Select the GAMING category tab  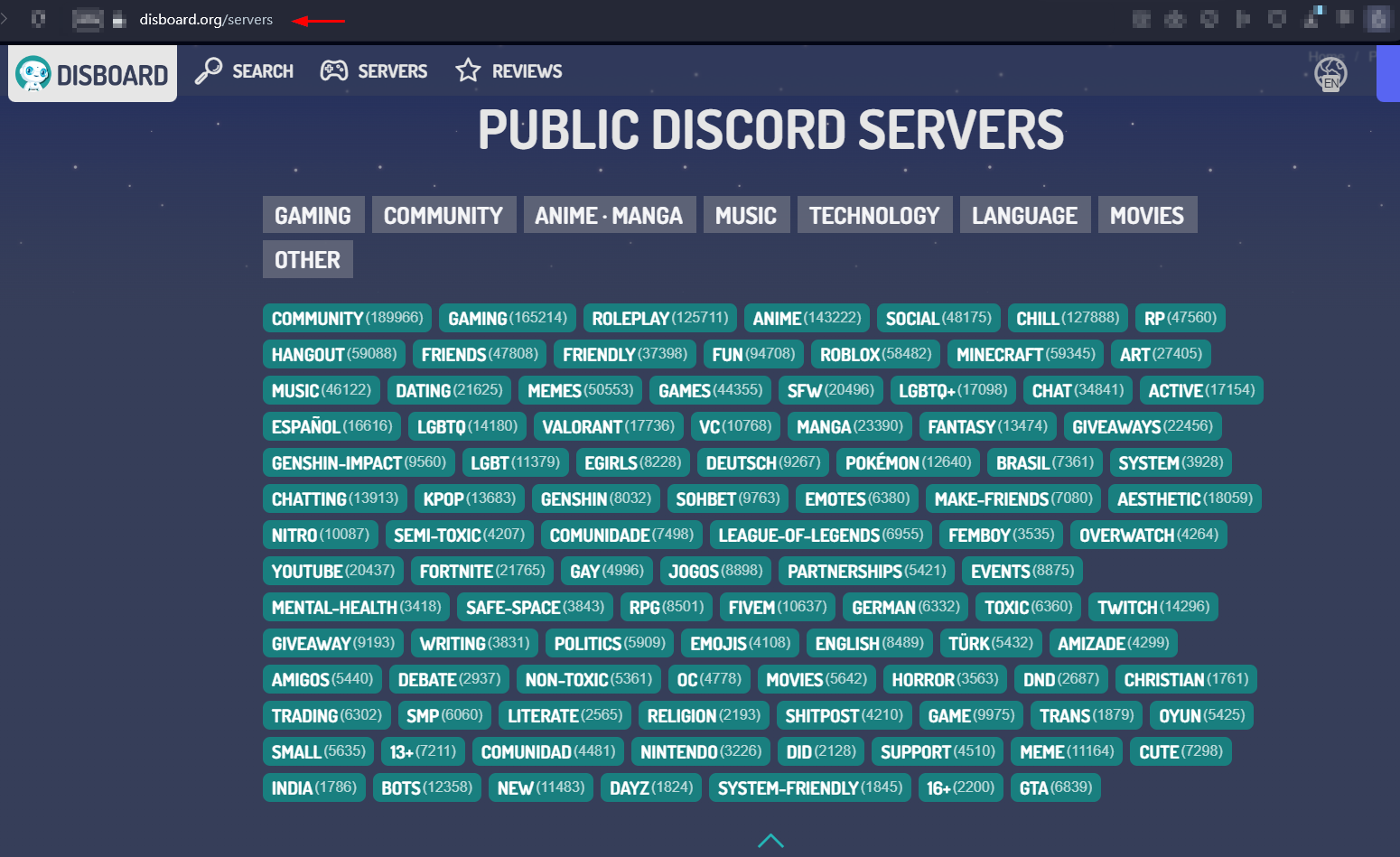313,215
